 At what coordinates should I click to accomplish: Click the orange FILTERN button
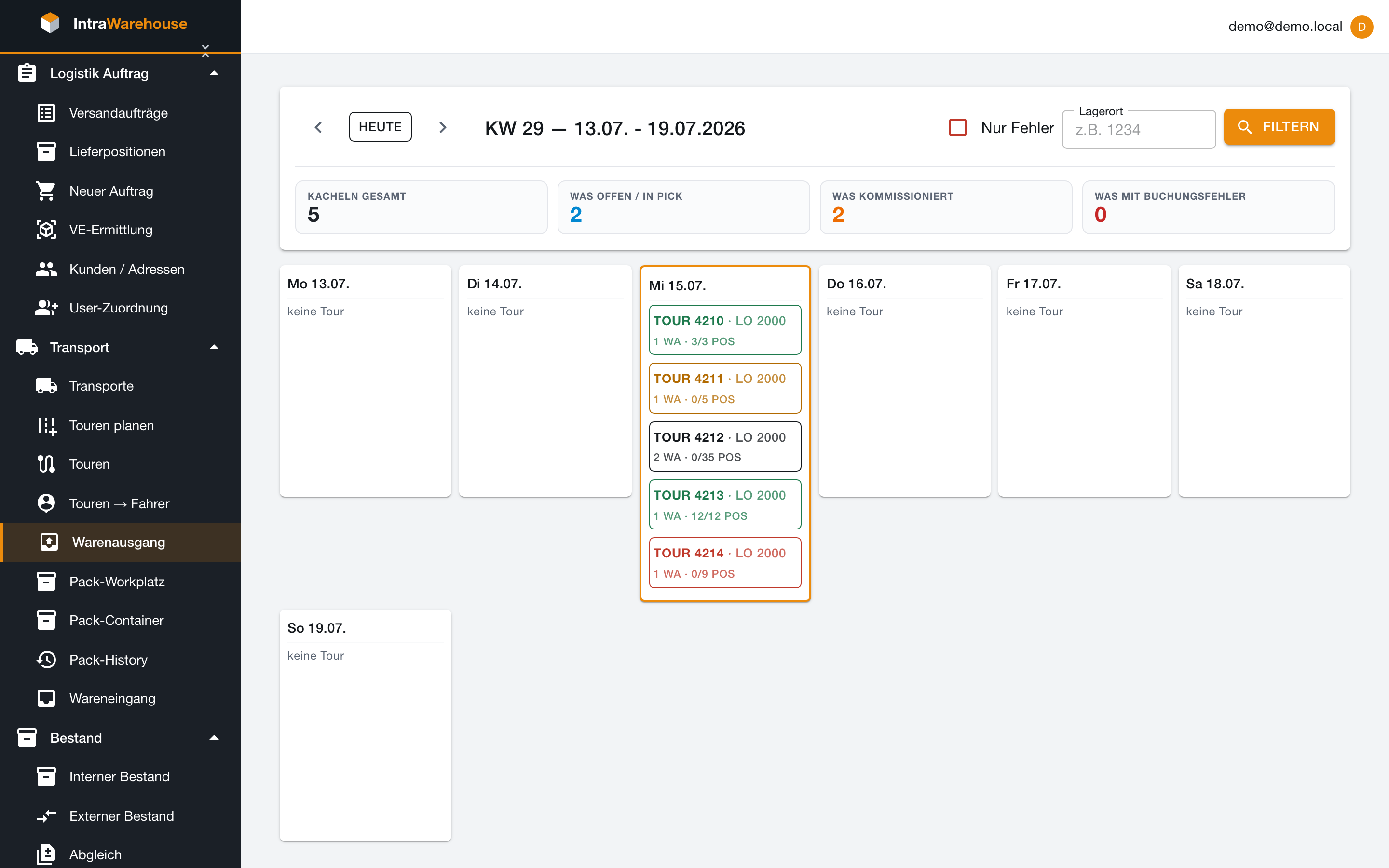[x=1279, y=127]
